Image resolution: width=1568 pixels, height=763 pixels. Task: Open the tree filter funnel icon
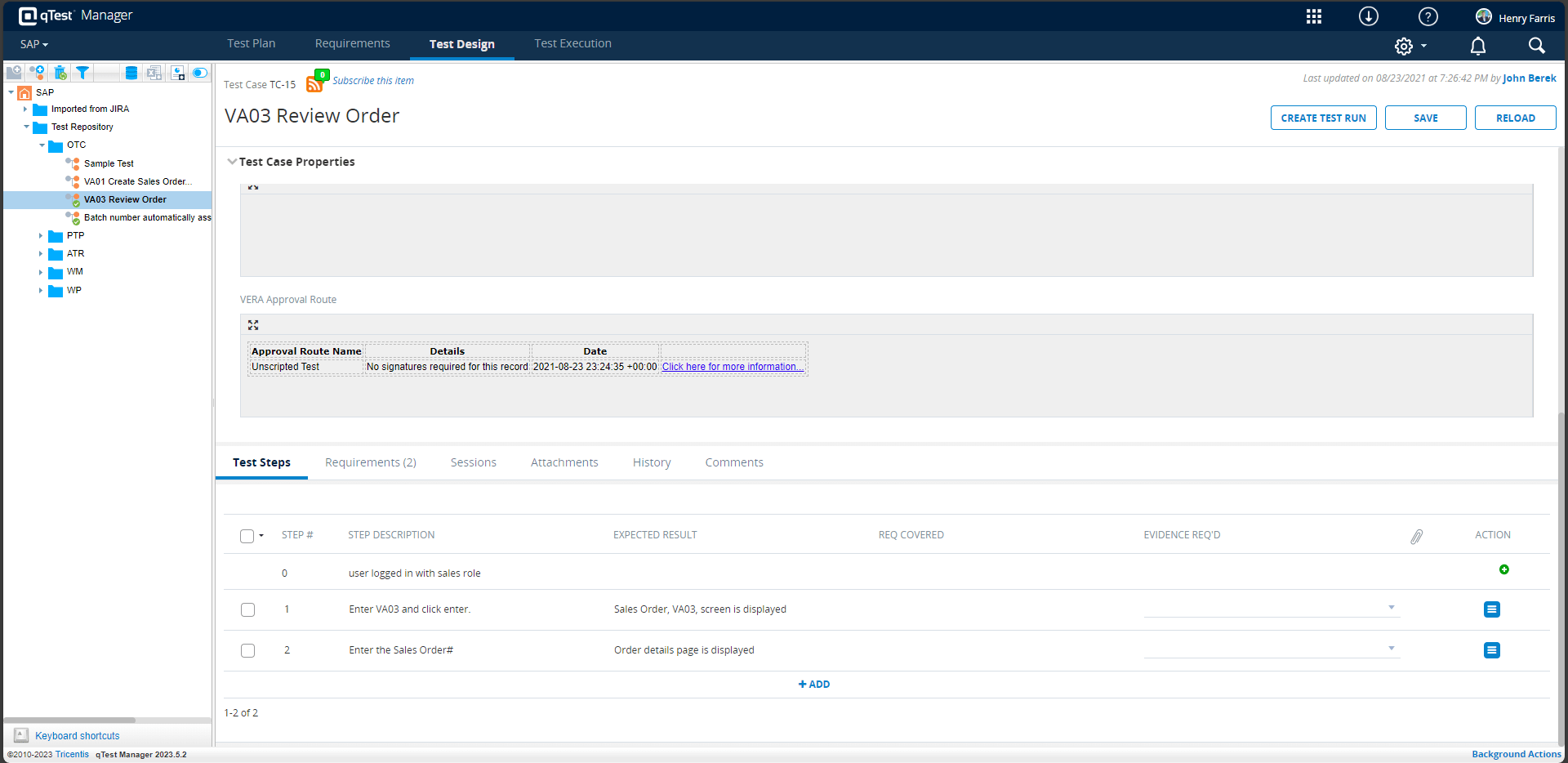[82, 73]
